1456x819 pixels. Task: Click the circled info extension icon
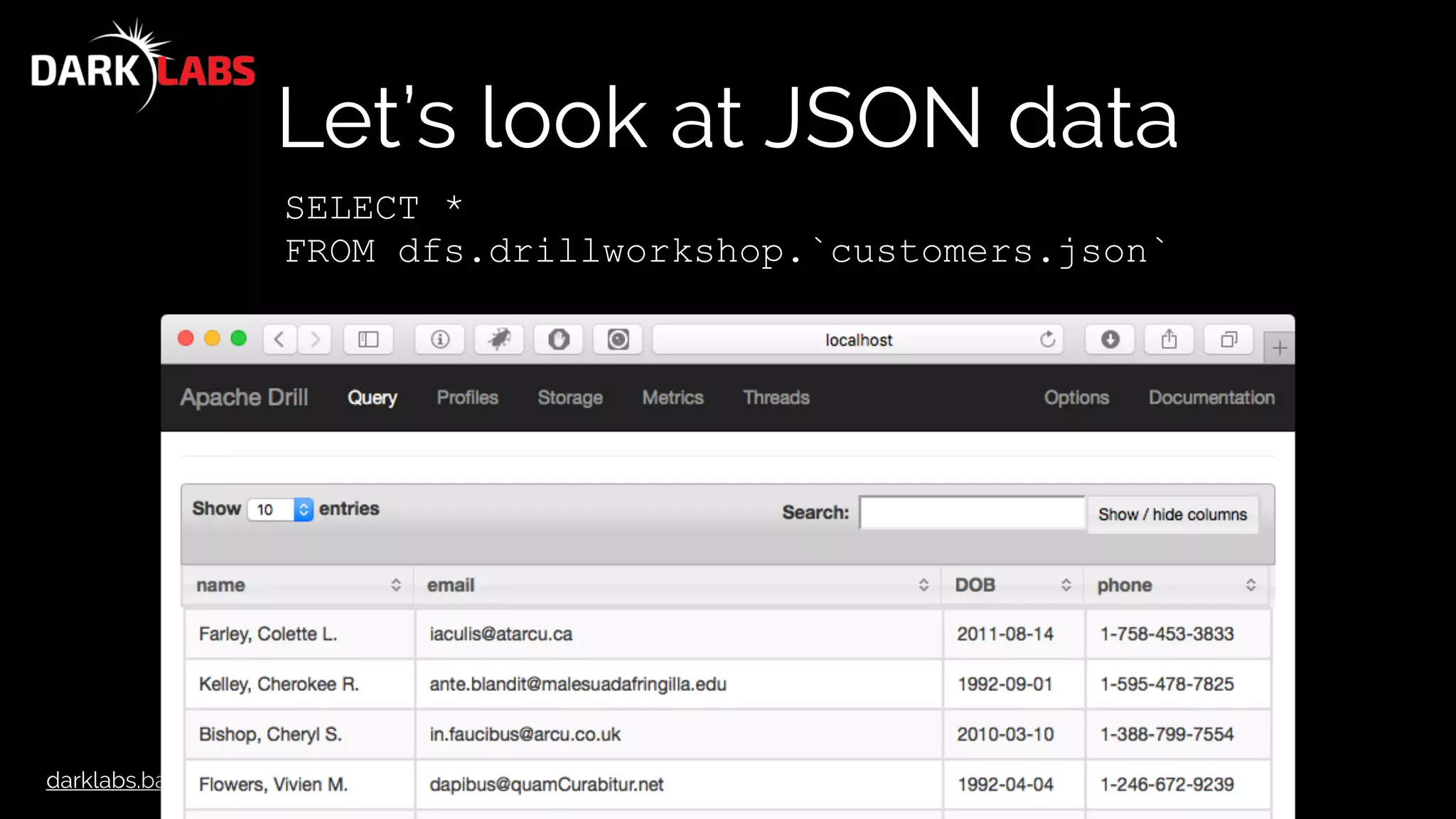tap(440, 340)
